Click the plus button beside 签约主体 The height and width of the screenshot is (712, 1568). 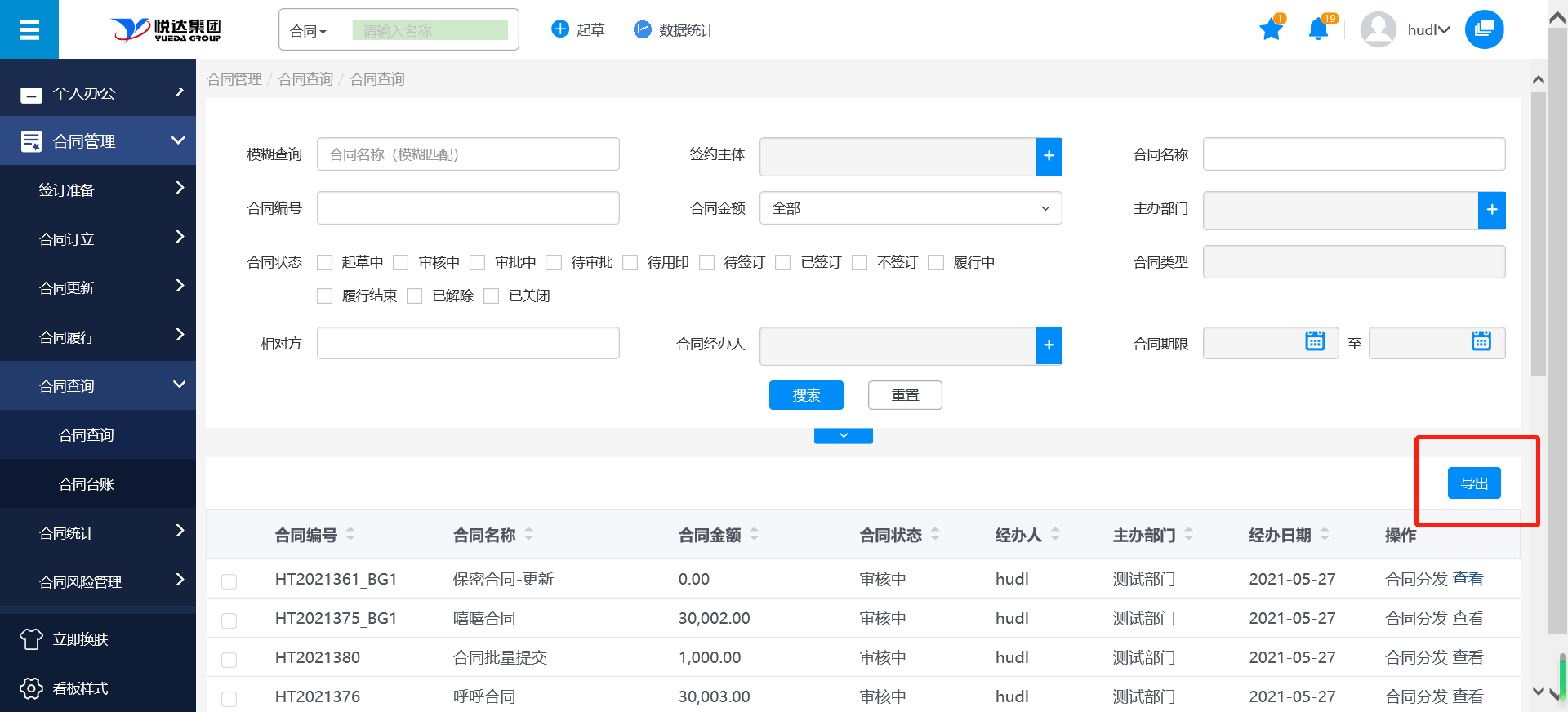pyautogui.click(x=1049, y=156)
